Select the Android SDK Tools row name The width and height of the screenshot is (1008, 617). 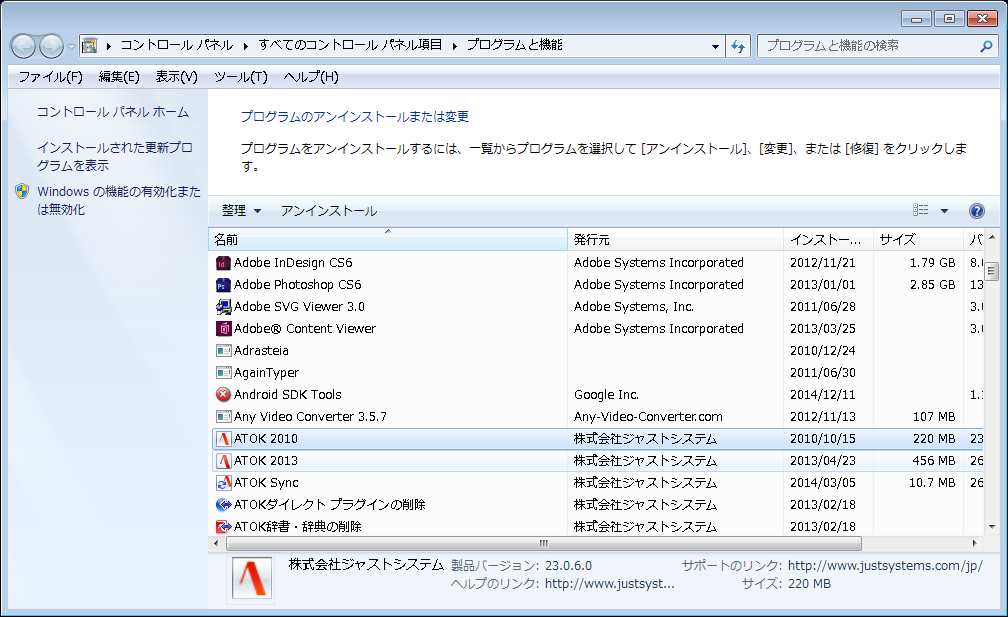(288, 395)
